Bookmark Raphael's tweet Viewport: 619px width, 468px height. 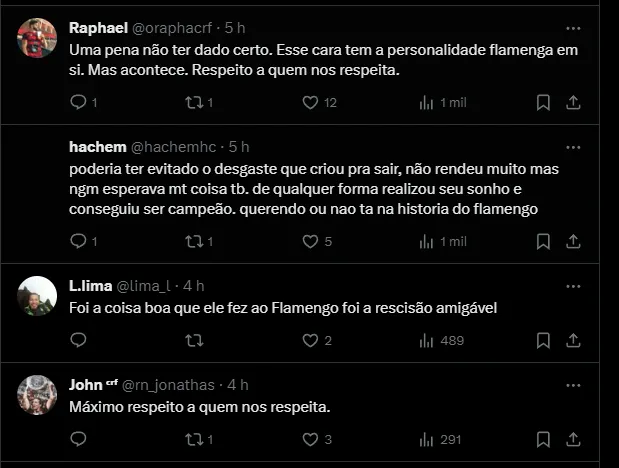pos(543,102)
